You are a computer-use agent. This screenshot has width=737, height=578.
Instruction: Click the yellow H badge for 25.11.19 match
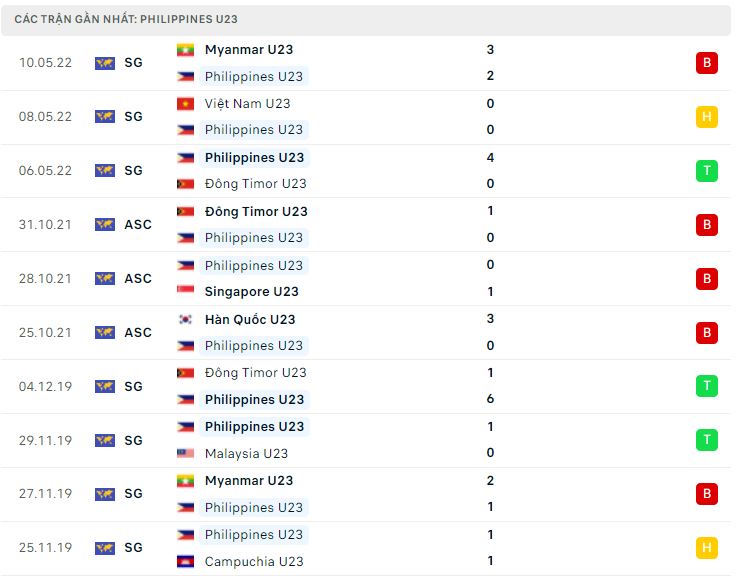pyautogui.click(x=706, y=547)
